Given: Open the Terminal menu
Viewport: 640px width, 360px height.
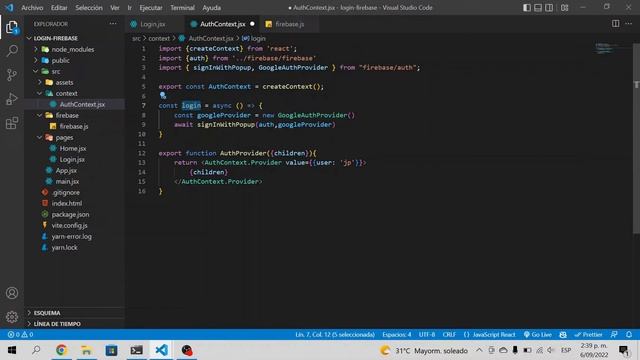Looking at the screenshot, I should click(182, 8).
